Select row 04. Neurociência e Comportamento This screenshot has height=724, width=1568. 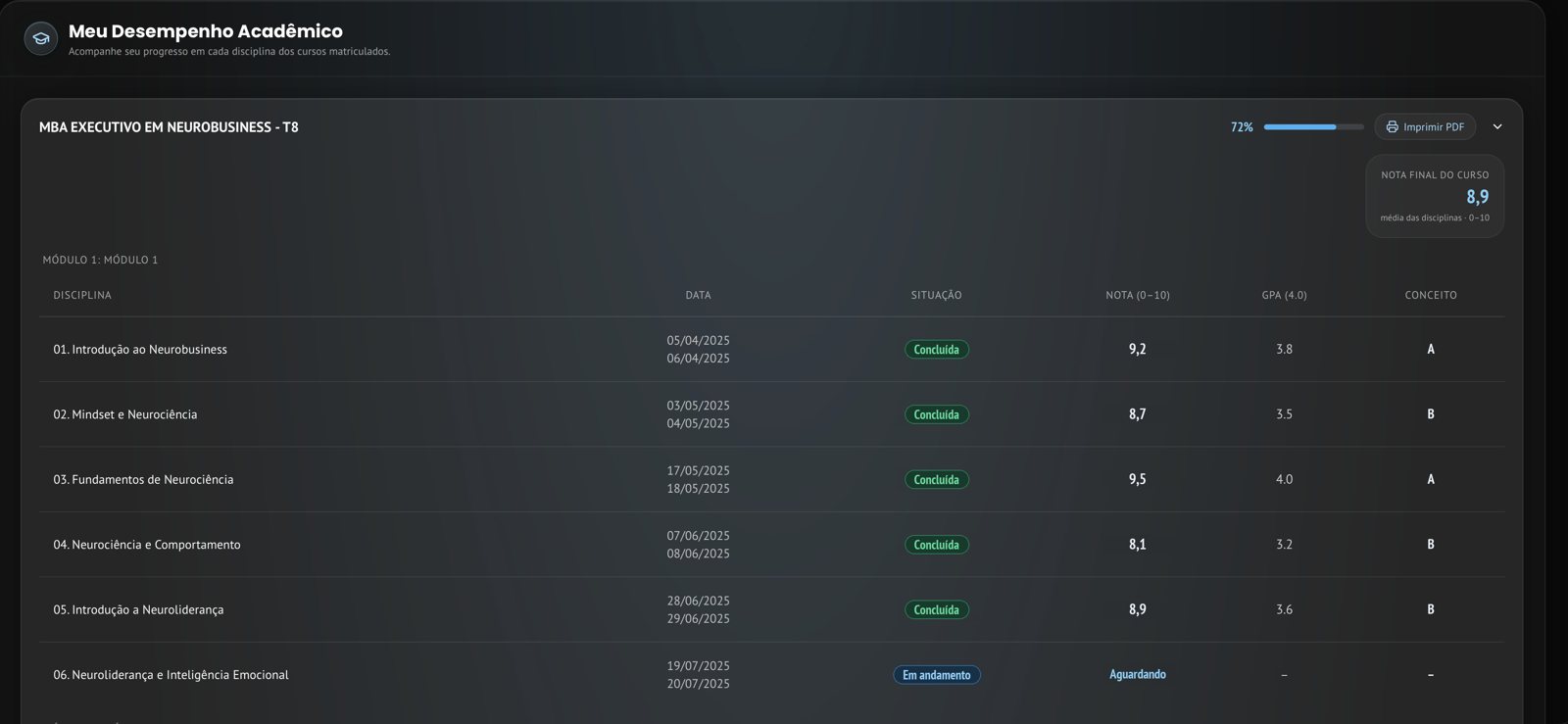coord(771,545)
